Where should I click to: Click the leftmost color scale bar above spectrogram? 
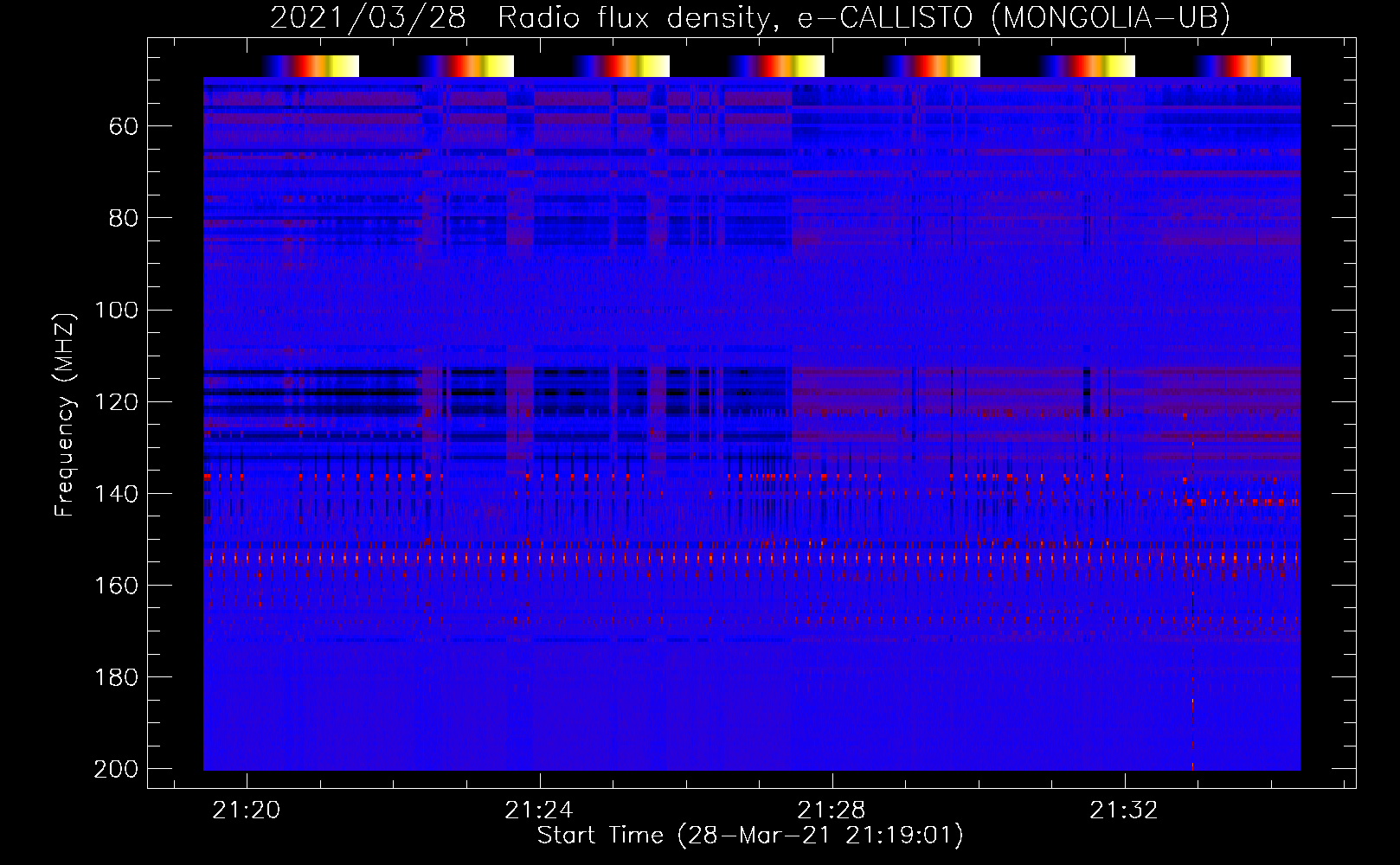point(311,66)
